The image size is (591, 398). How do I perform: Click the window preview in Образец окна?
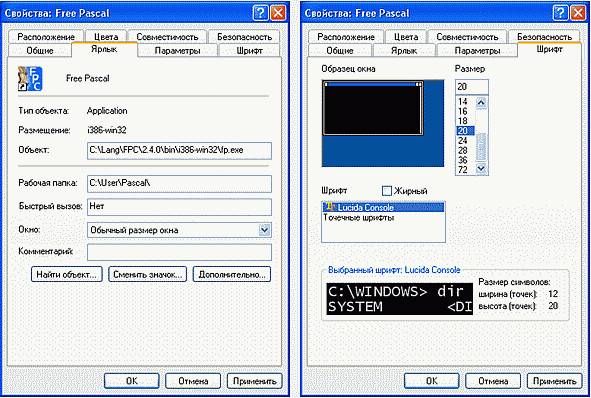coord(373,108)
